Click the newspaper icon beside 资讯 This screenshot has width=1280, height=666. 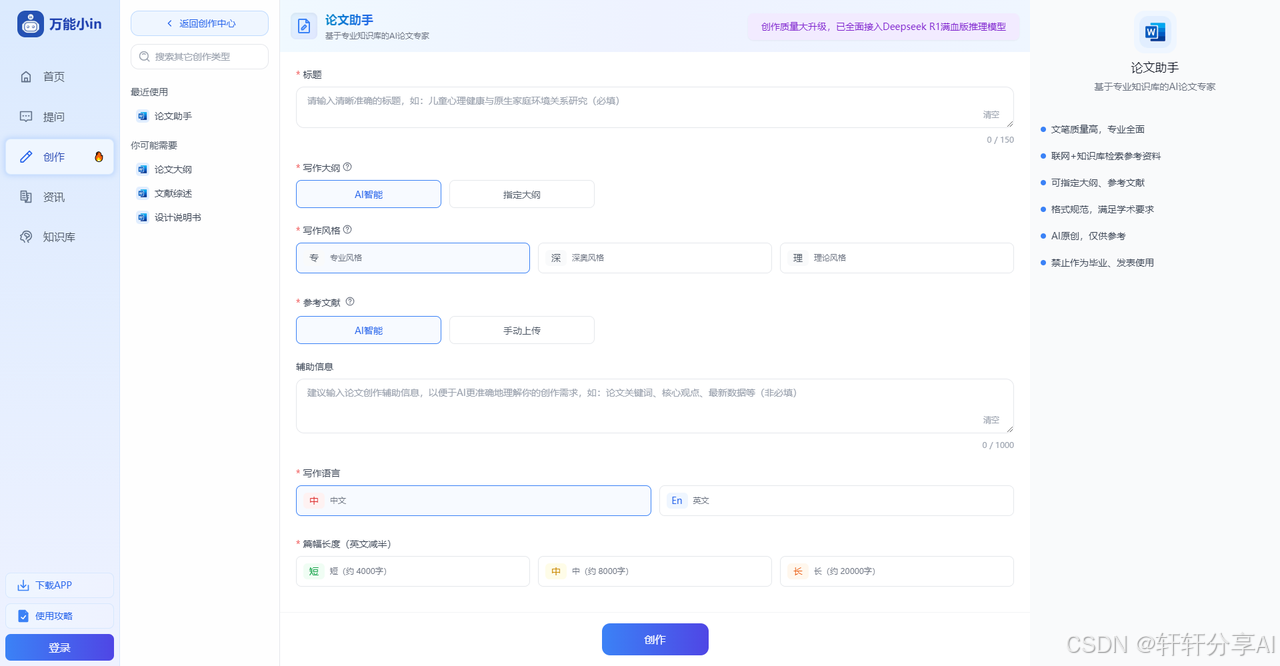coord(26,197)
